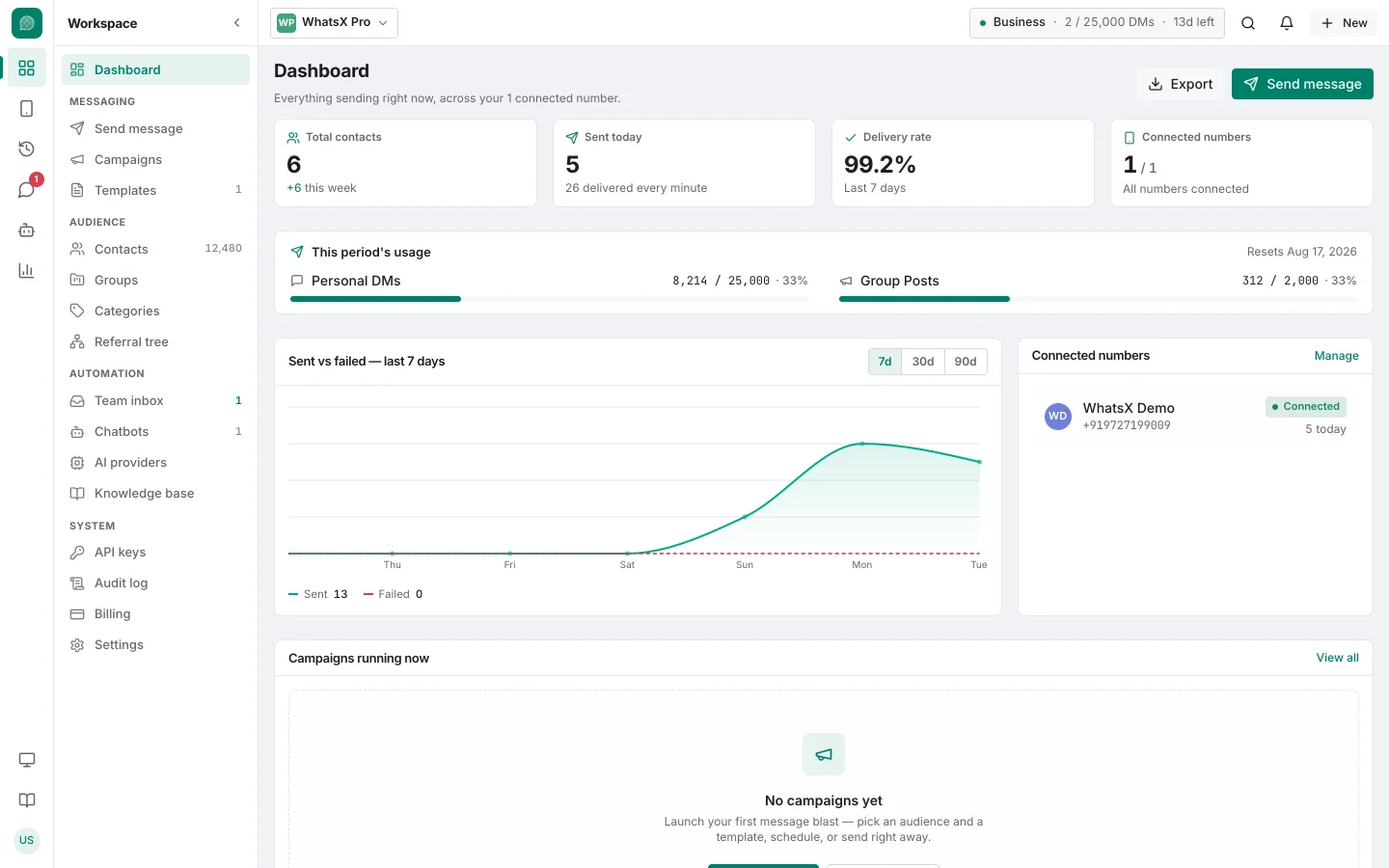Click the '312 / 2,000' usage value
The image size is (1389, 868).
[1280, 281]
